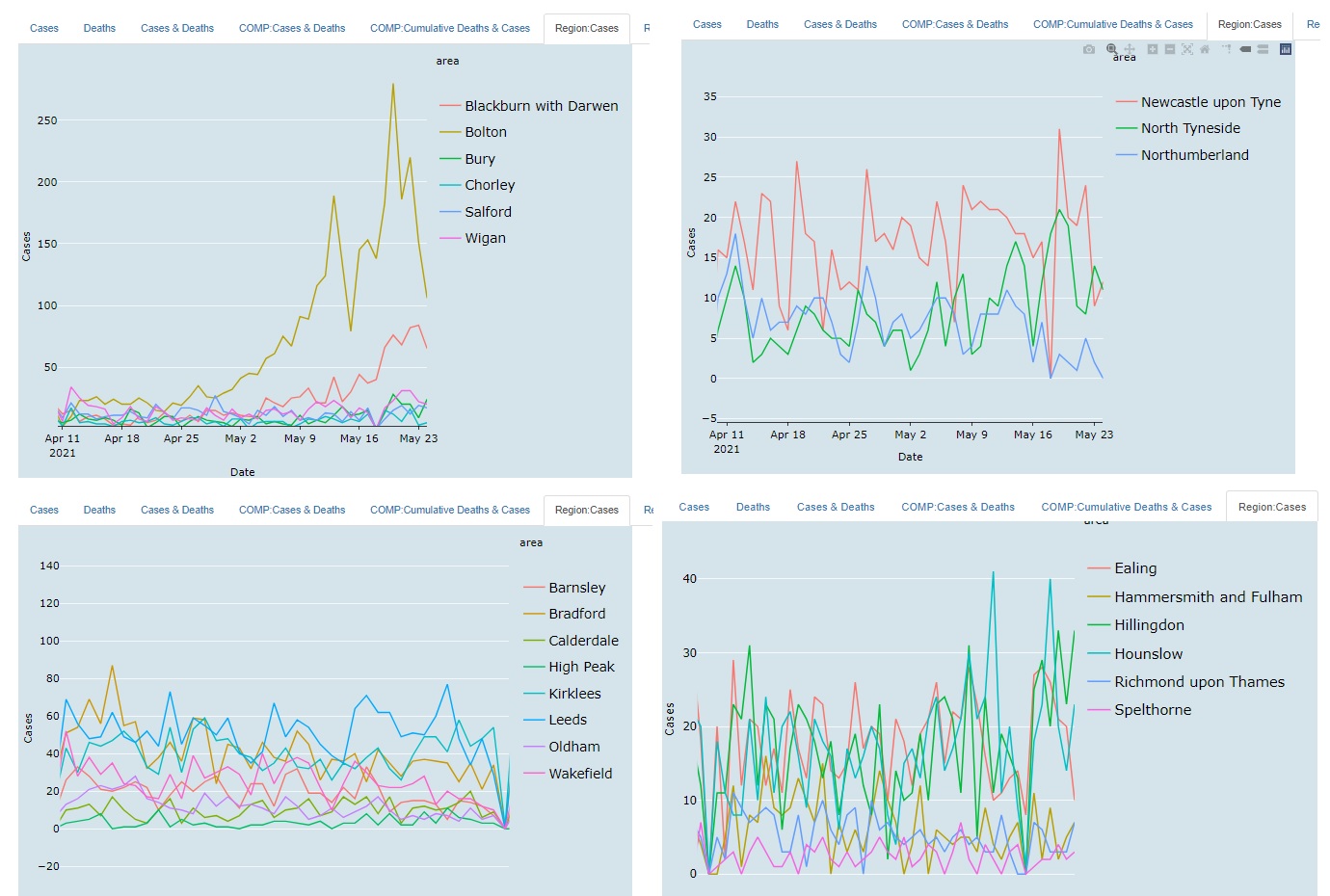Enable compare data on hover icon
The image size is (1330, 896).
(1263, 49)
